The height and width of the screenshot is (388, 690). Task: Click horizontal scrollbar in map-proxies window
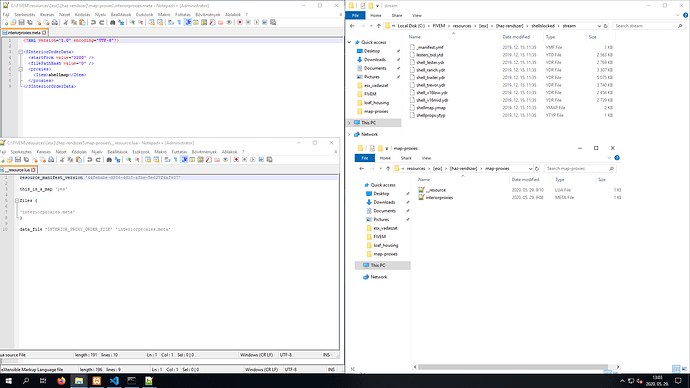[513, 367]
